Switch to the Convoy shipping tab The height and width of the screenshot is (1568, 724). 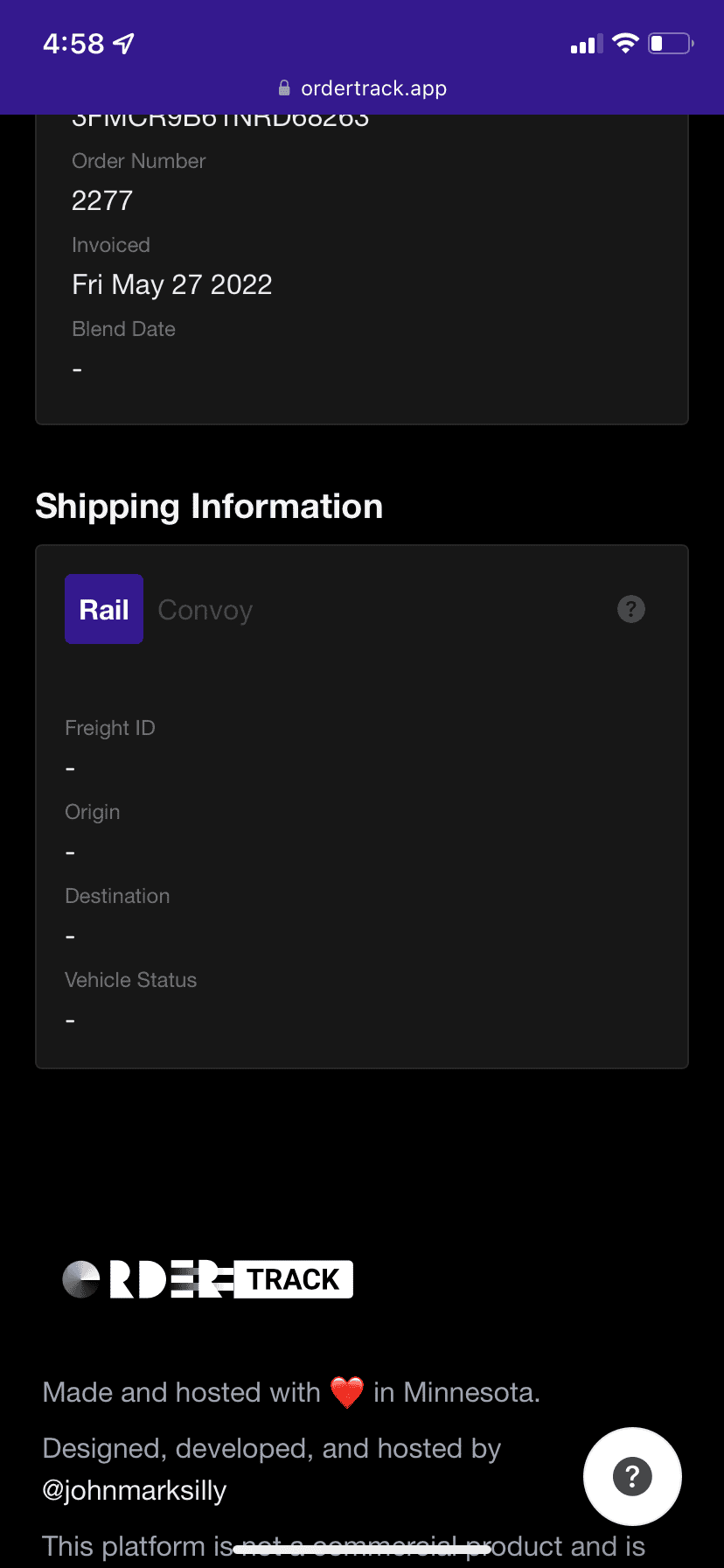click(x=205, y=610)
